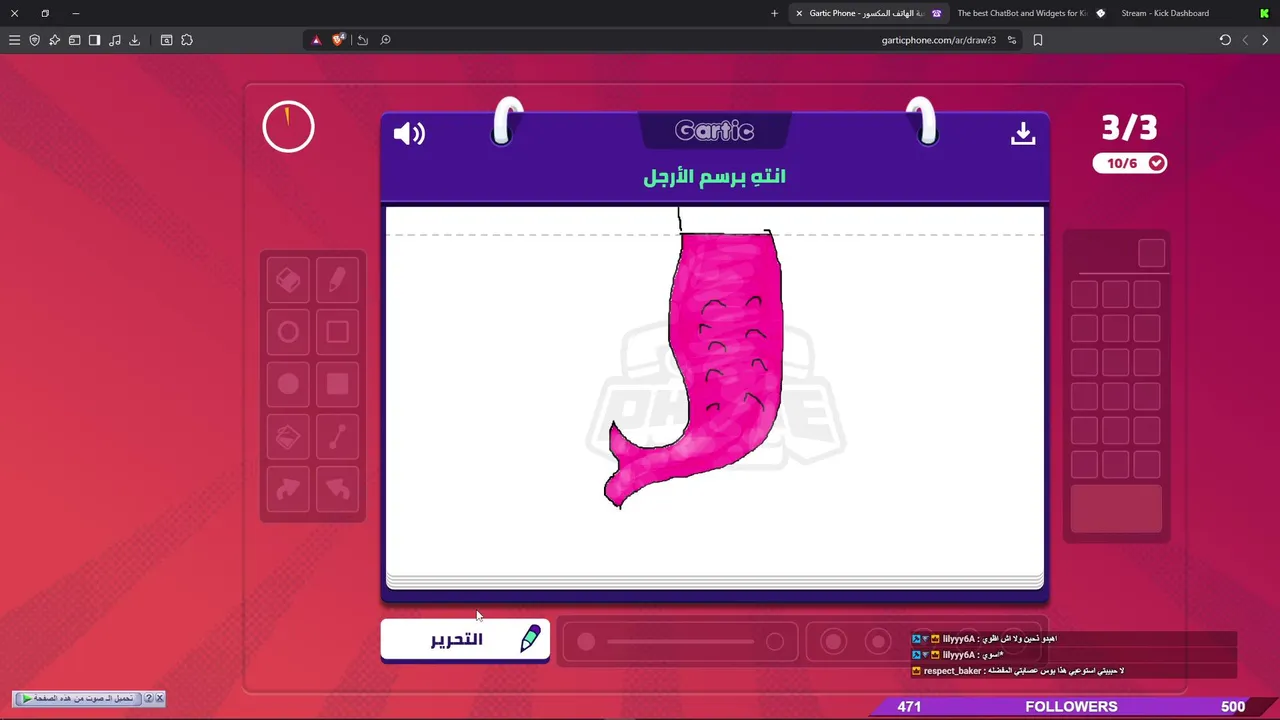Click the round countdown timer
The width and height of the screenshot is (1280, 720).
tap(288, 127)
